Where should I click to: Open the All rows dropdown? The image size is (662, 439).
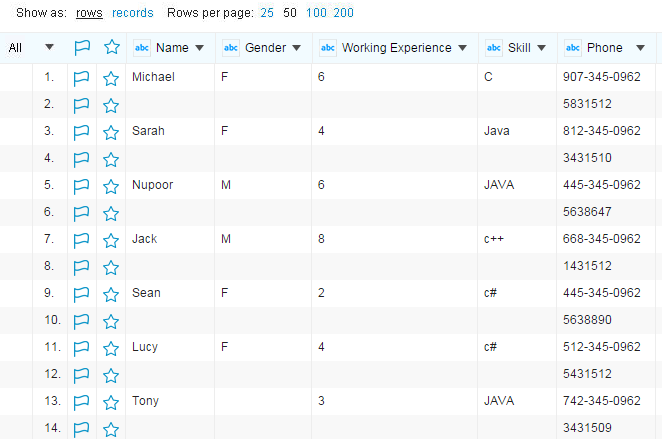tap(49, 48)
